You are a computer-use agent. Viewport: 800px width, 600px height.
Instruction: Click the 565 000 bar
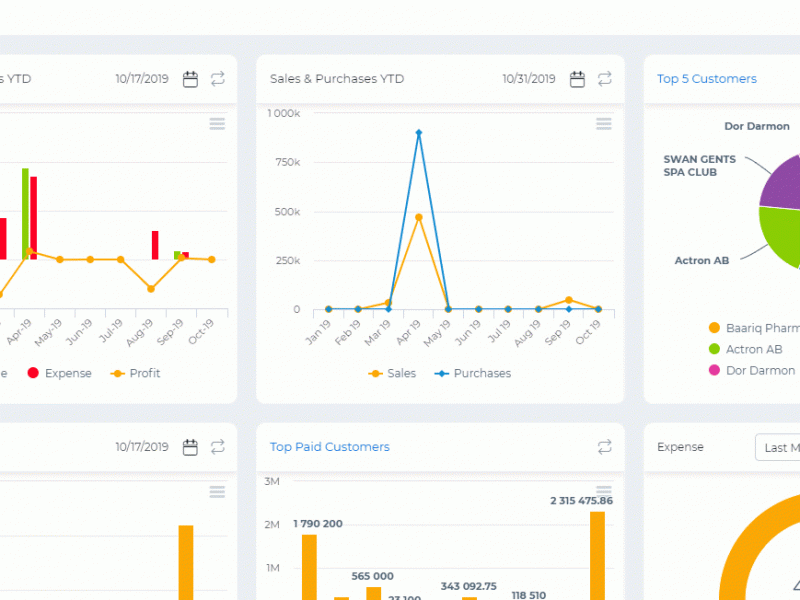click(373, 593)
